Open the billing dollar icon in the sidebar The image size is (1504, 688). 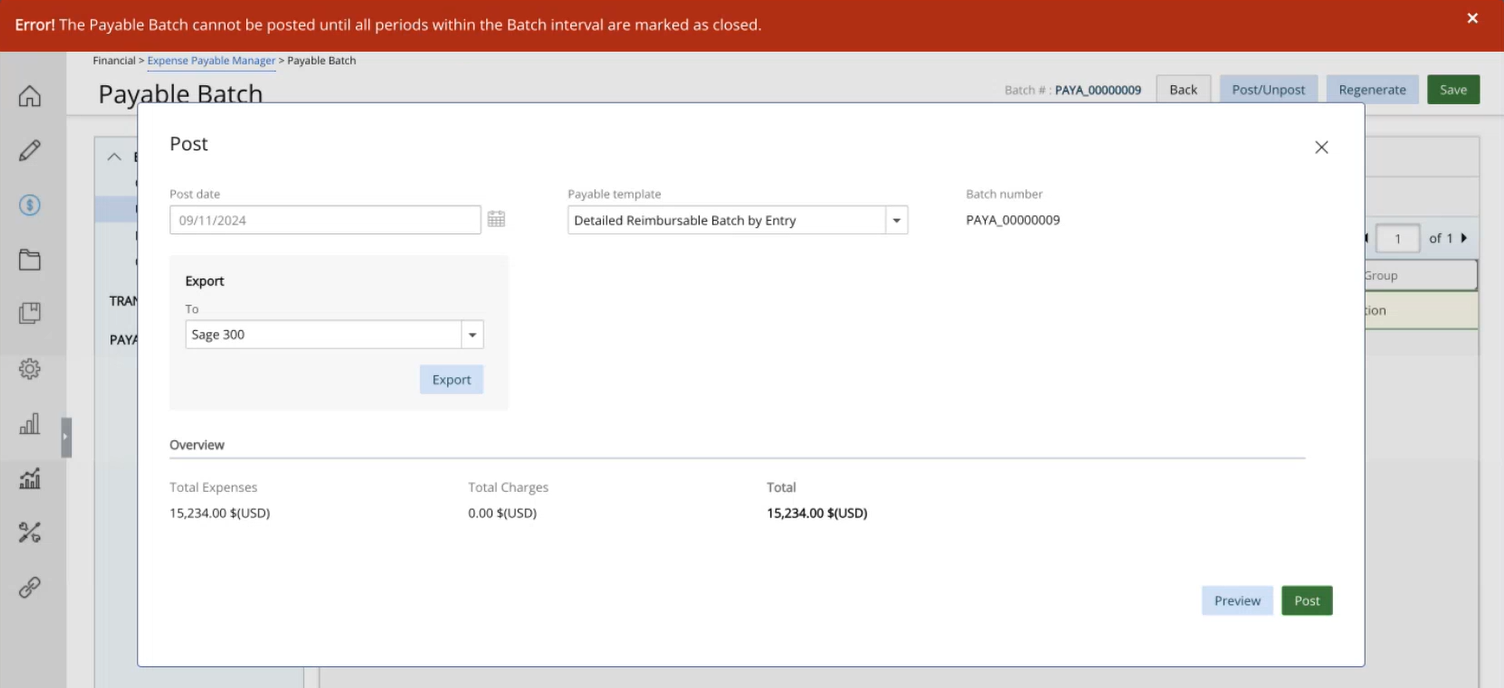(29, 205)
